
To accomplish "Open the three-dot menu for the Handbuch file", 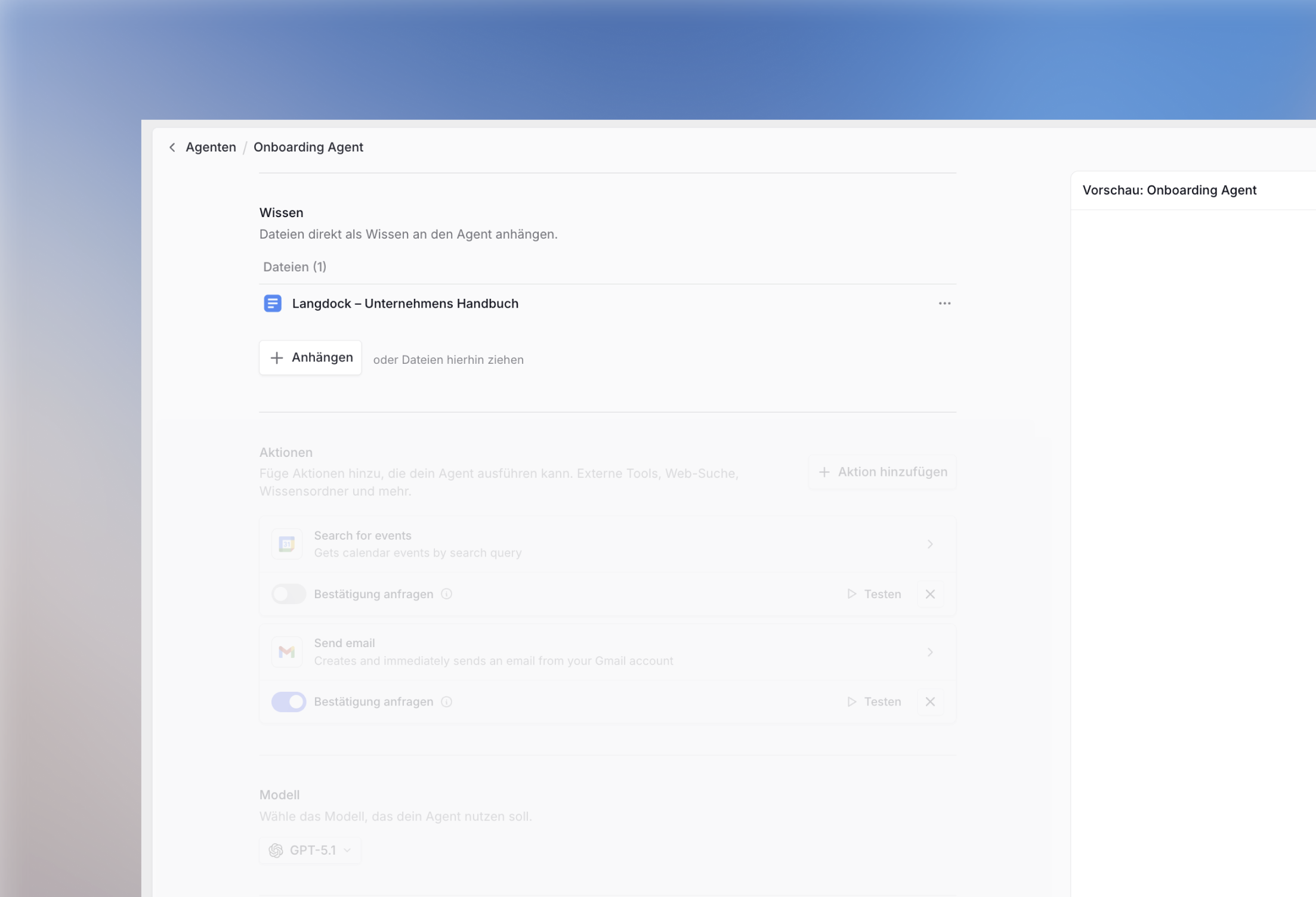I will coord(944,304).
